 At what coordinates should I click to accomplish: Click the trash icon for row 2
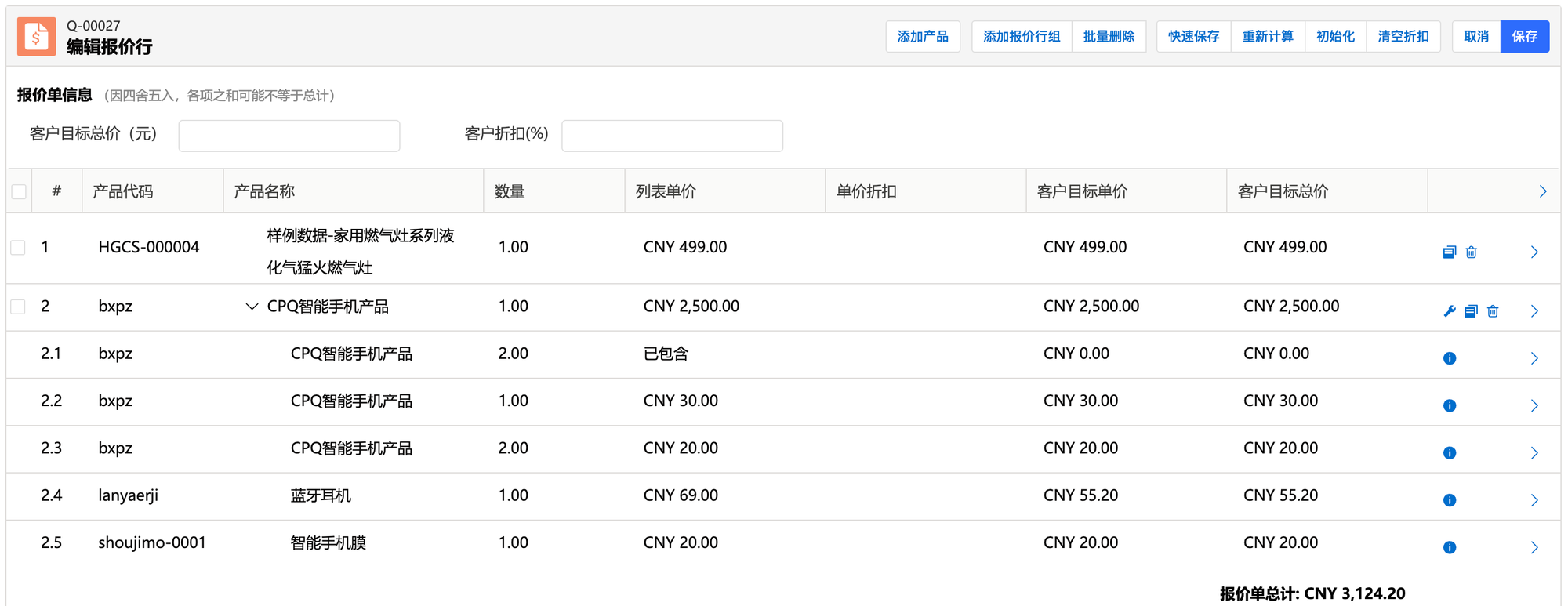pyautogui.click(x=1493, y=311)
